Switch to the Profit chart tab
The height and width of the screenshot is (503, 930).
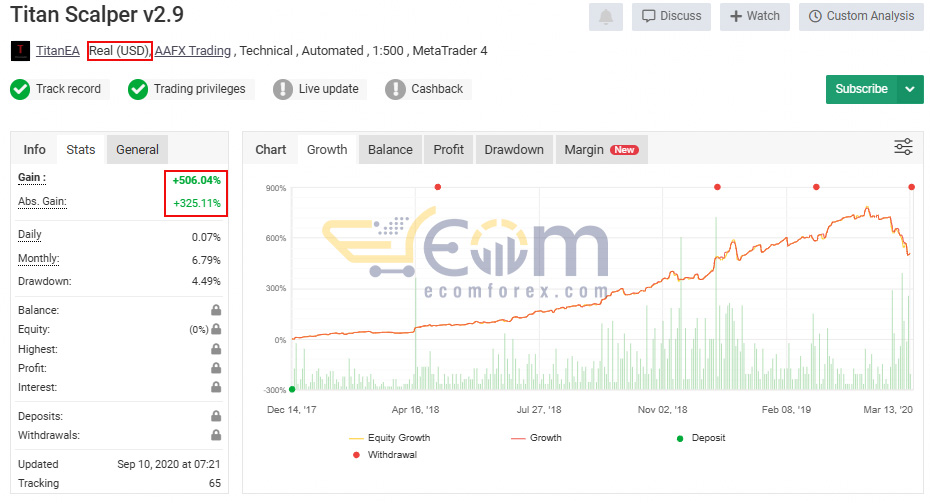tap(448, 149)
